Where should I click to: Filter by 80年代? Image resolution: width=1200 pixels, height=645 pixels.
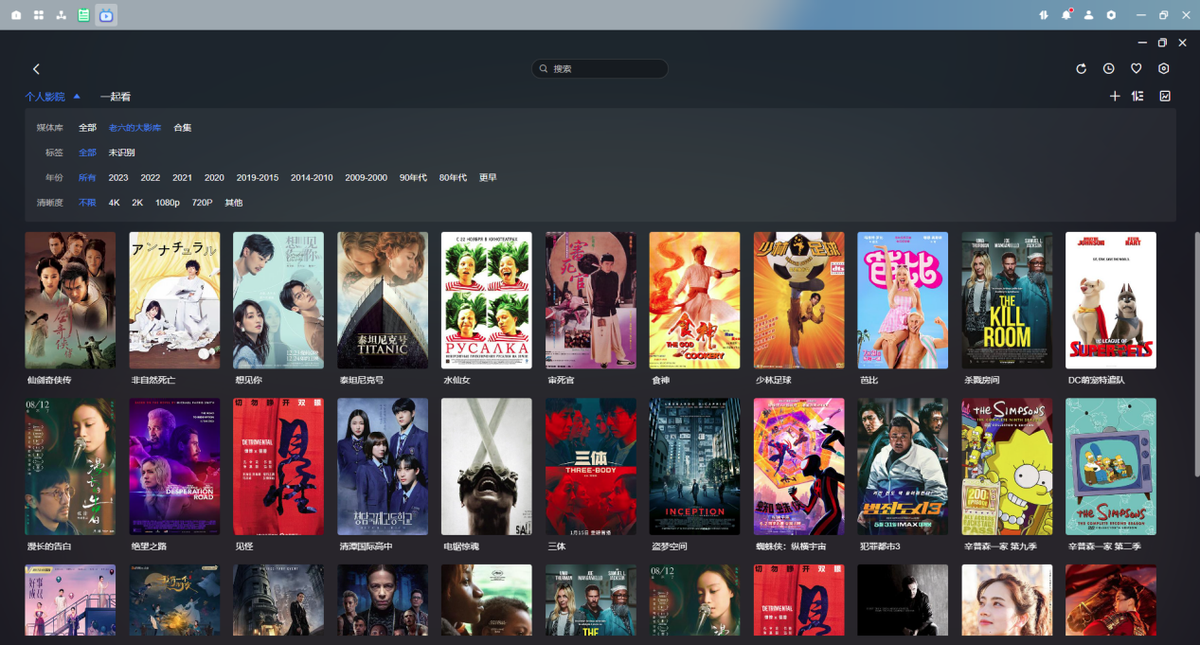[x=453, y=178]
